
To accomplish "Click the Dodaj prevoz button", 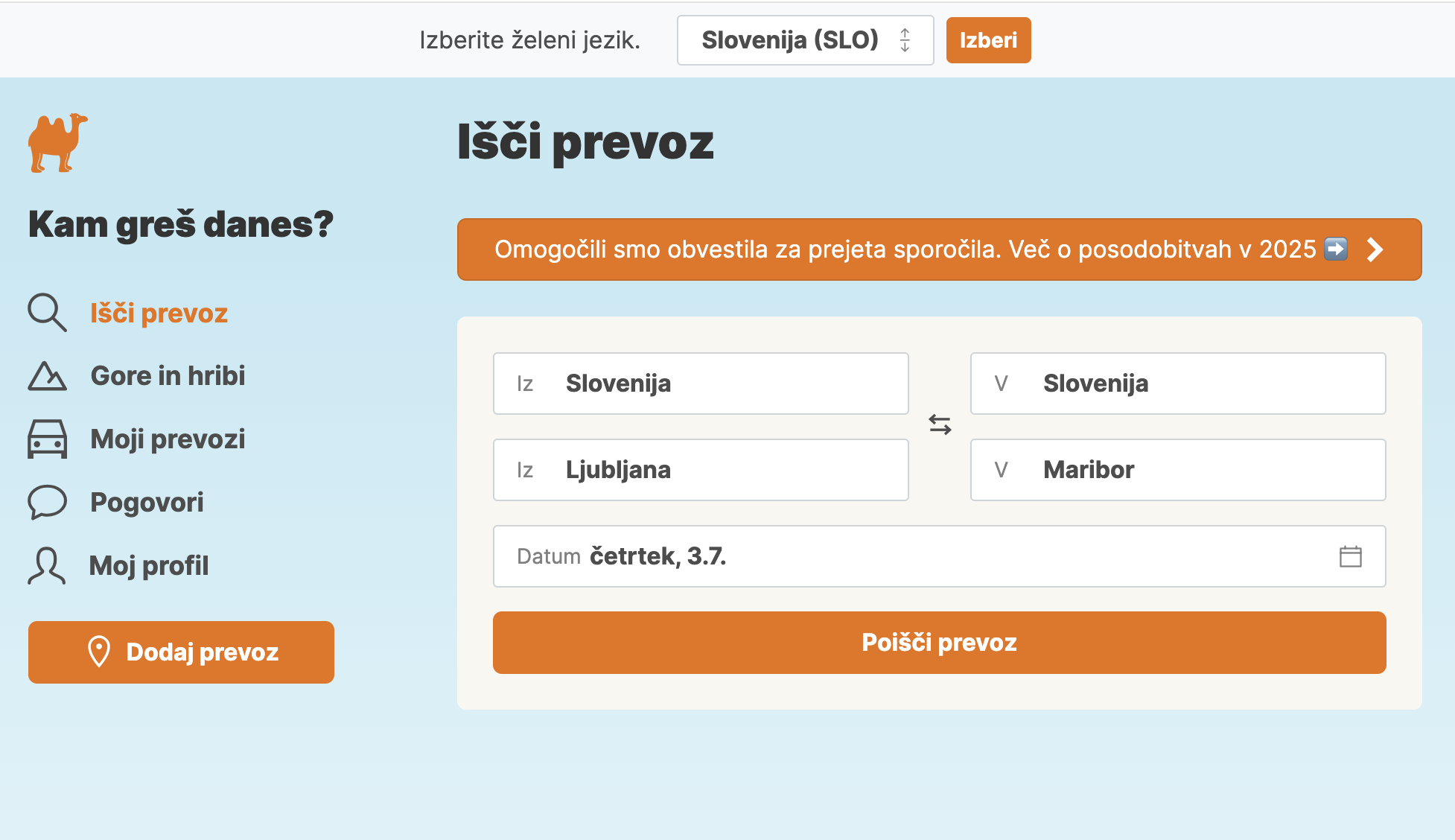I will [x=181, y=652].
